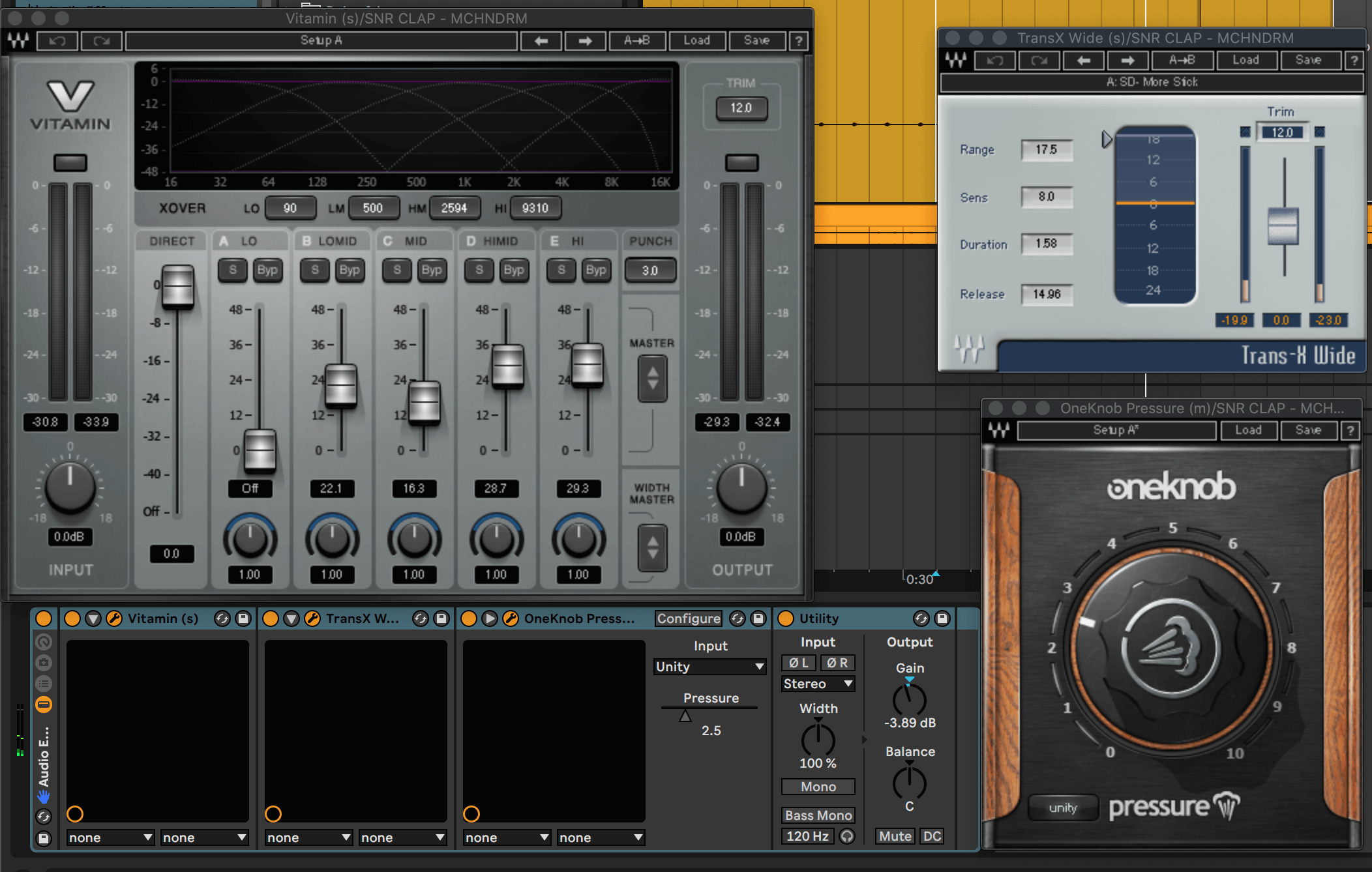This screenshot has width=1372, height=872.
Task: Unfold TransX W device parameters triangle
Action: (x=291, y=618)
